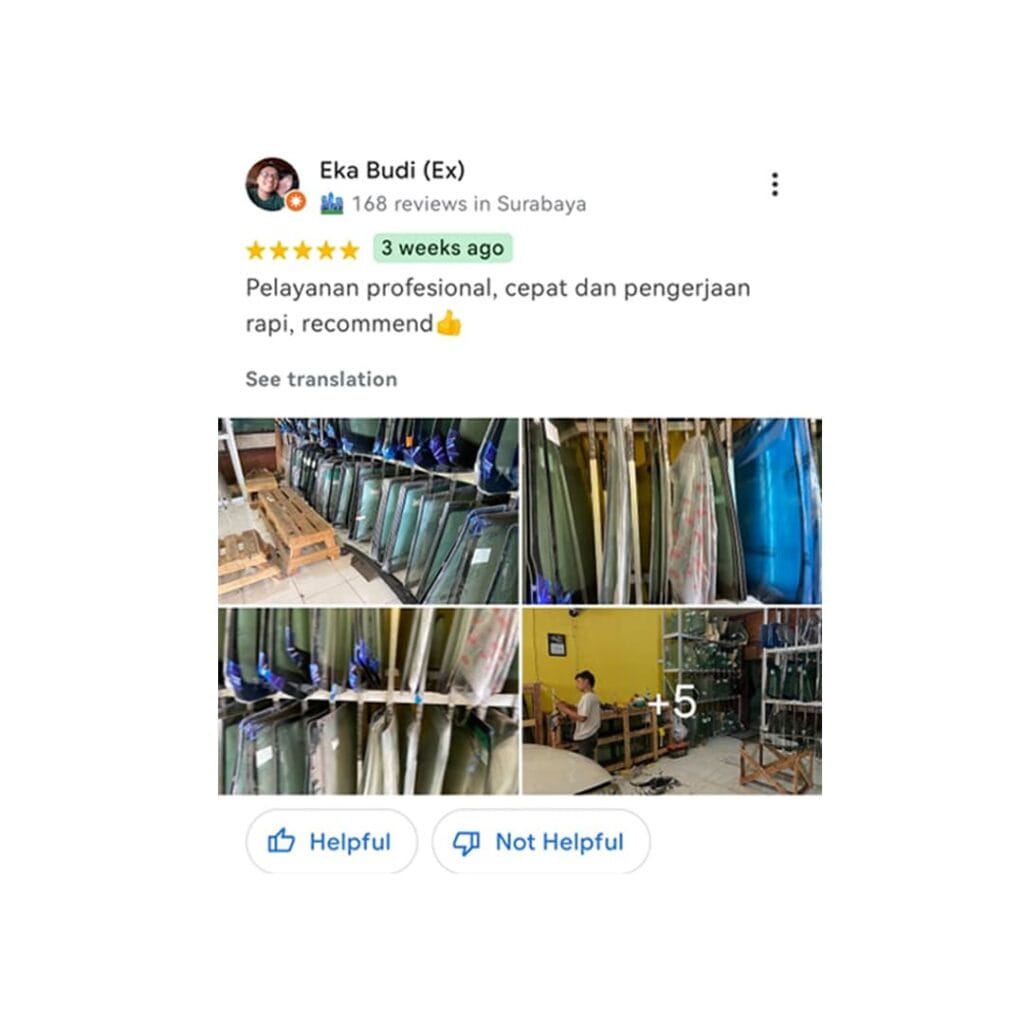This screenshot has height=1024, width=1024.
Task: Click the thumbs-down icon in Not Helpful
Action: (466, 842)
